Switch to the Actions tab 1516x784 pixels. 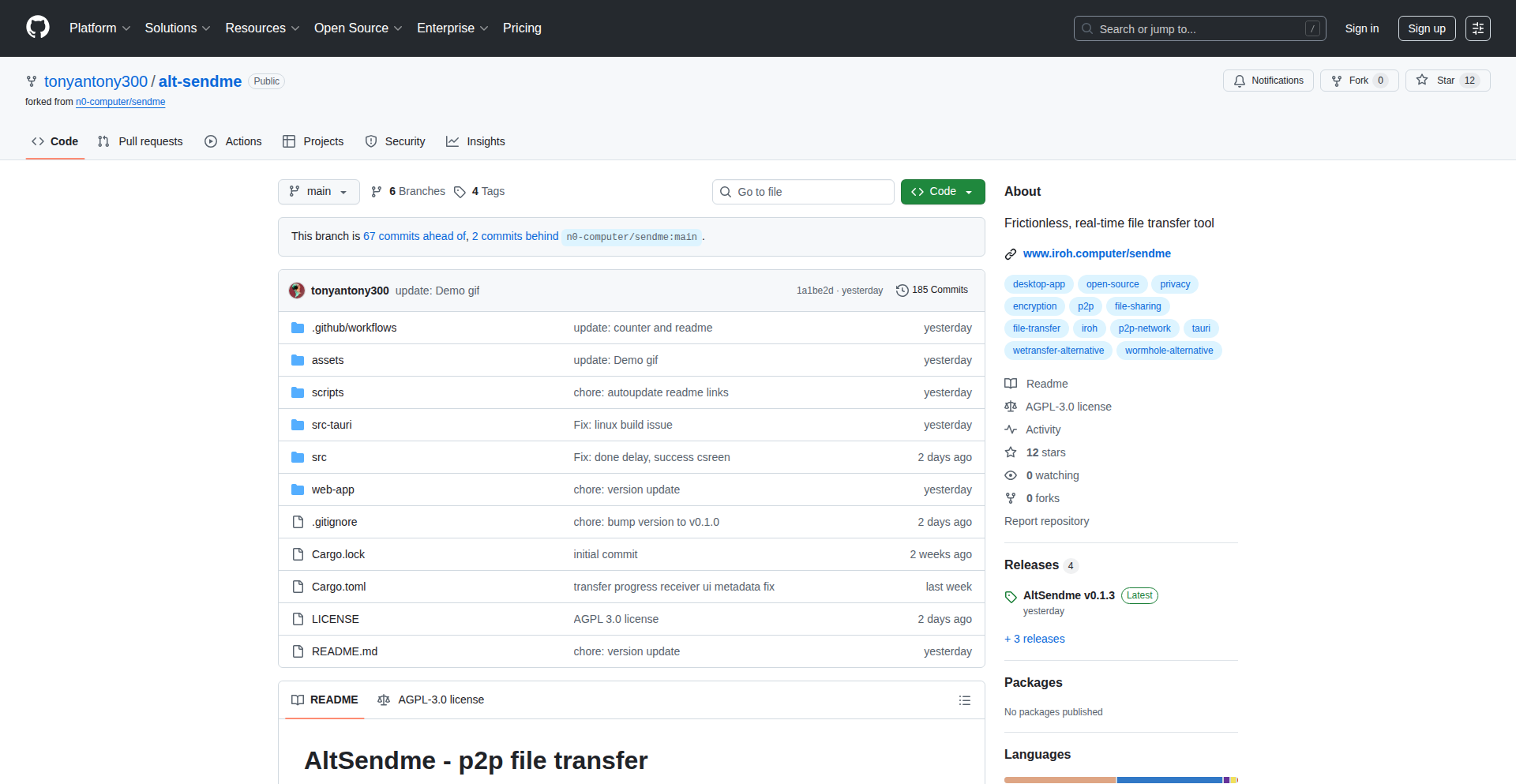[233, 141]
